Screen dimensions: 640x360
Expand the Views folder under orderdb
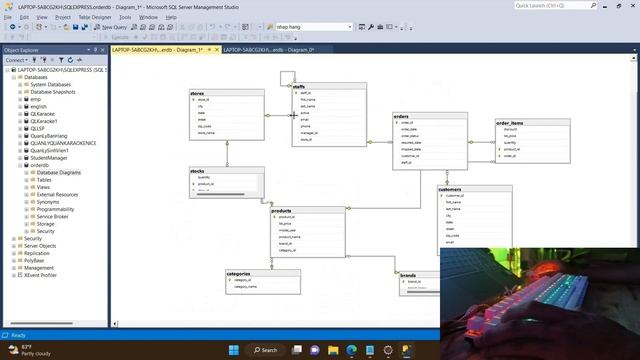(x=27, y=187)
